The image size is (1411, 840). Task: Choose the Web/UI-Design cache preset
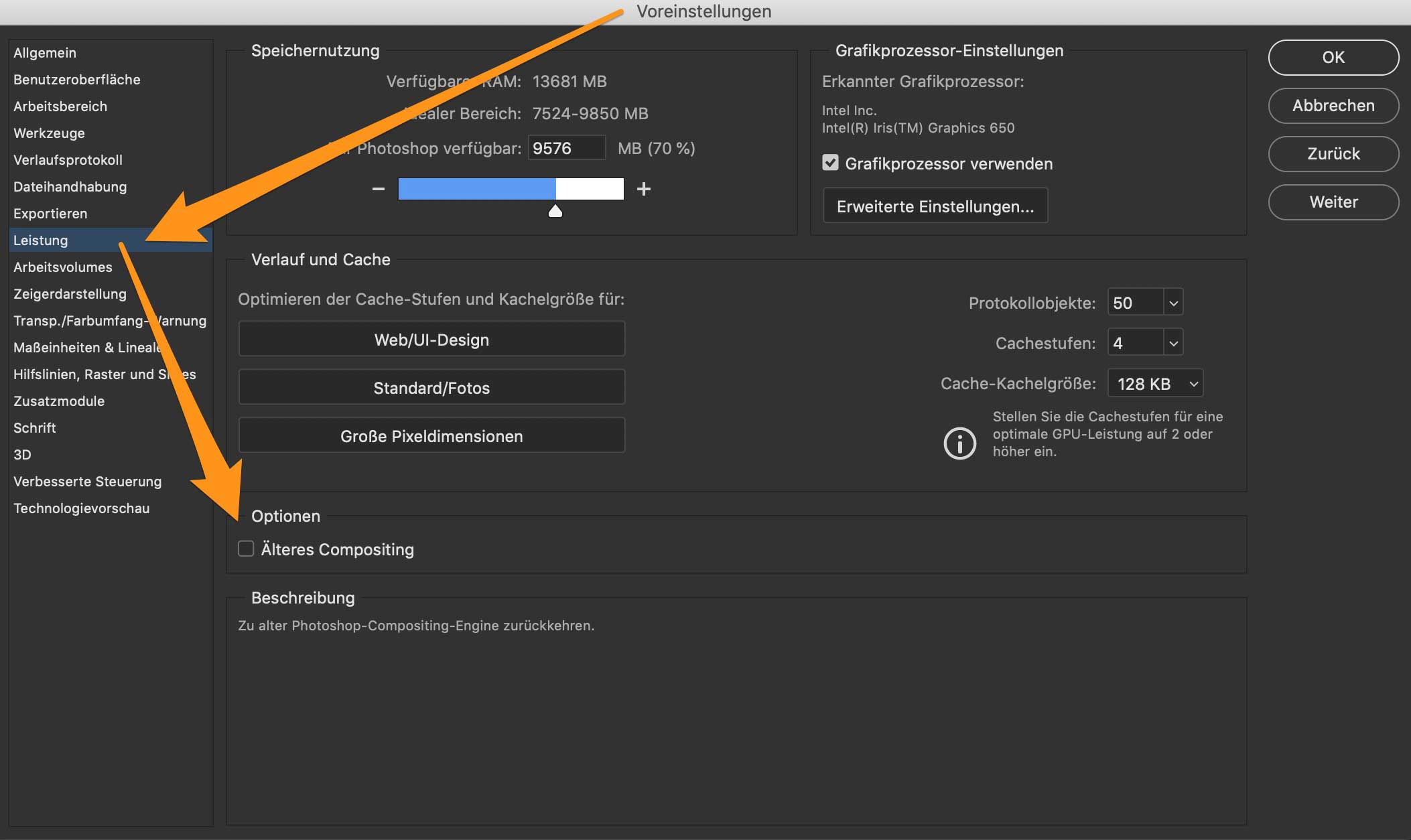[x=431, y=340]
